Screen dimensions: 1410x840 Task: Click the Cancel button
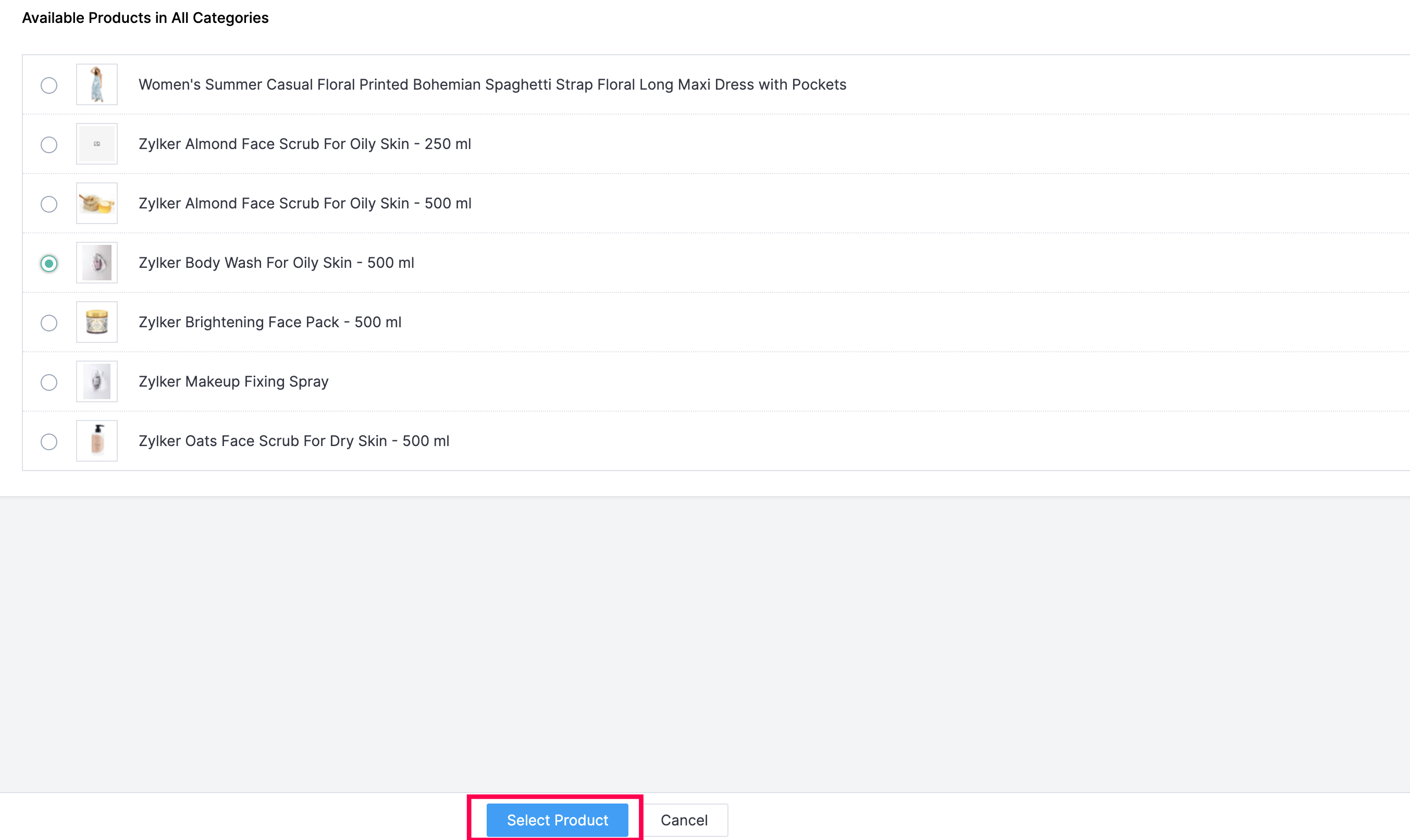(684, 820)
